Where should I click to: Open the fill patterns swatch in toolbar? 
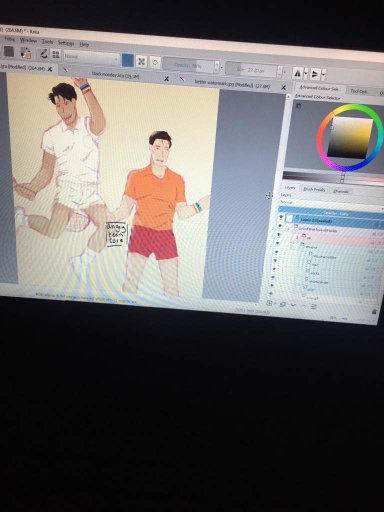click(26, 53)
